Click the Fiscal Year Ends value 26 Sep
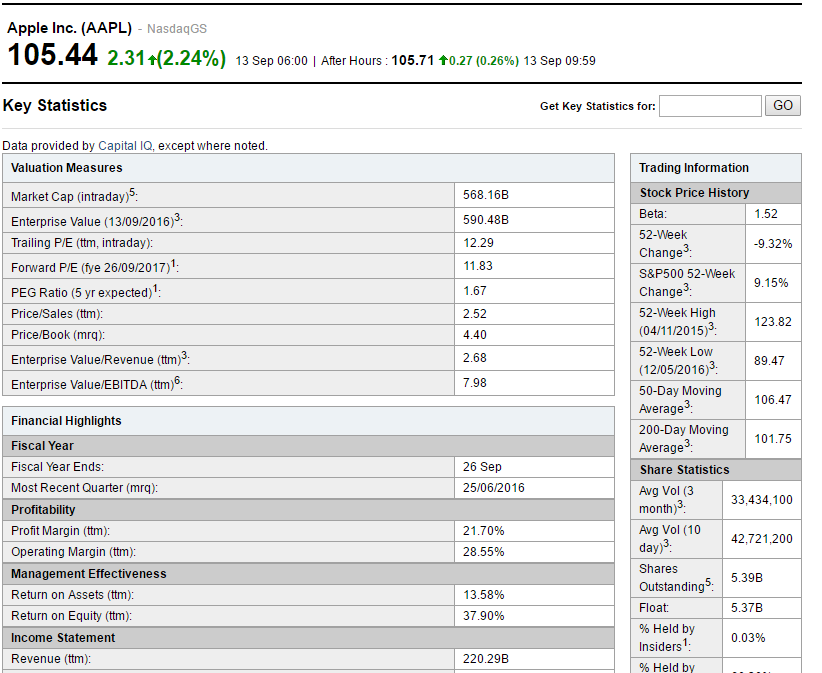 click(x=482, y=467)
